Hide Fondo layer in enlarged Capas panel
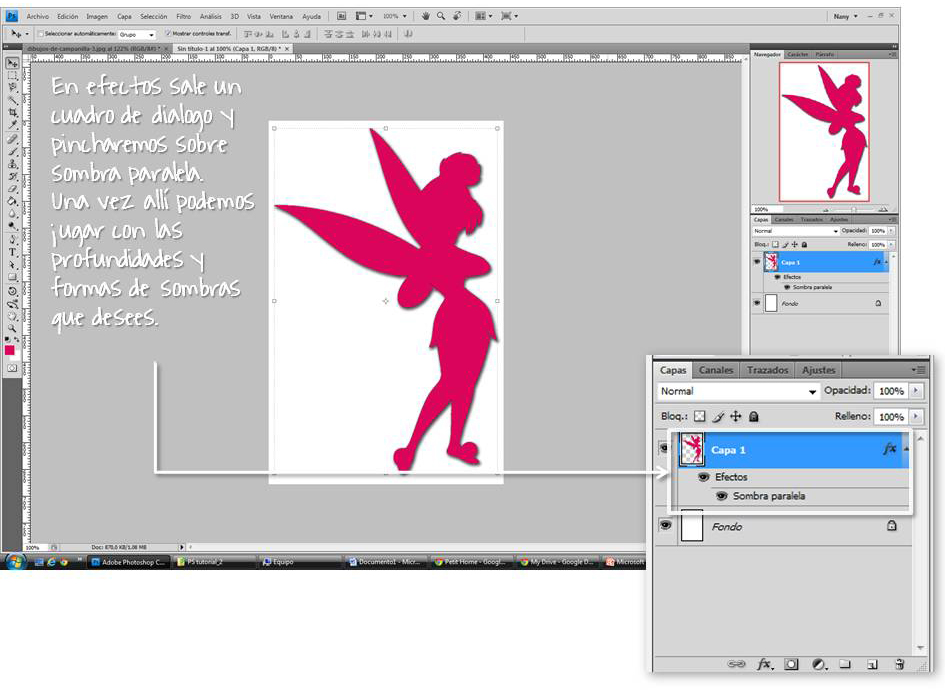Viewport: 945px width, 690px height. pyautogui.click(x=665, y=525)
